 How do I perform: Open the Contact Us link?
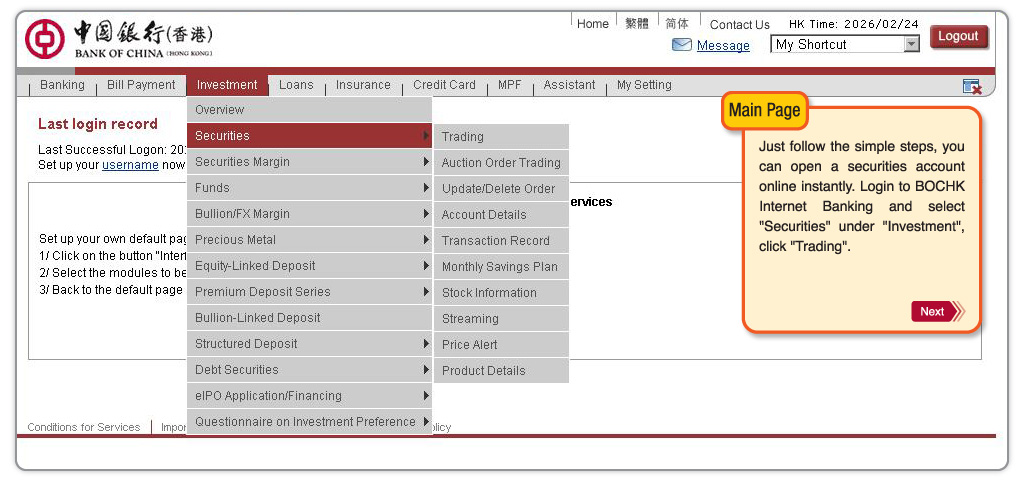click(739, 25)
